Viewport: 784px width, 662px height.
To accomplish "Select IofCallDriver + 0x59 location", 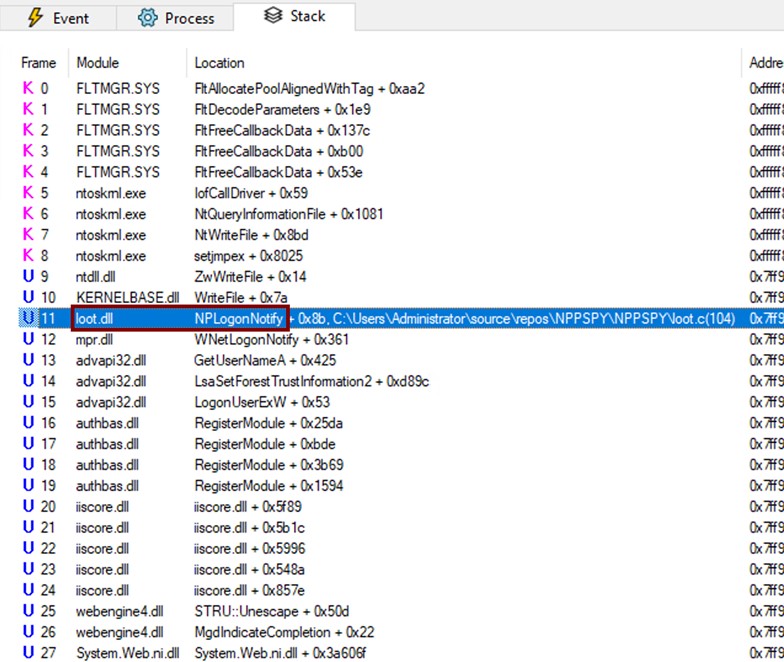I will point(251,194).
